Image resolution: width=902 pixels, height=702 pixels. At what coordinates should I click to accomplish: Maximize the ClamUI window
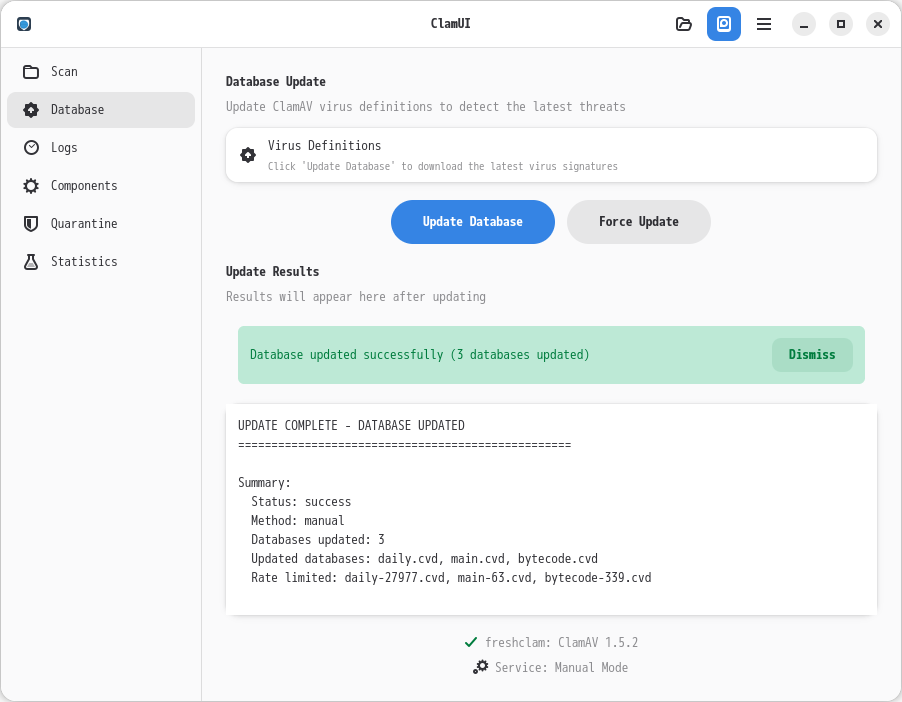[x=841, y=24]
